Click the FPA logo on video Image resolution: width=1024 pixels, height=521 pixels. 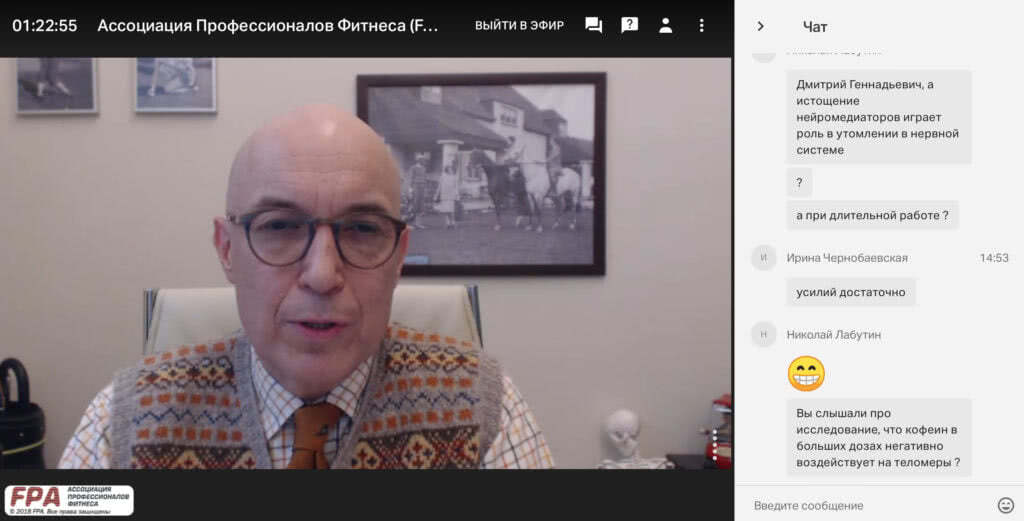tap(68, 500)
